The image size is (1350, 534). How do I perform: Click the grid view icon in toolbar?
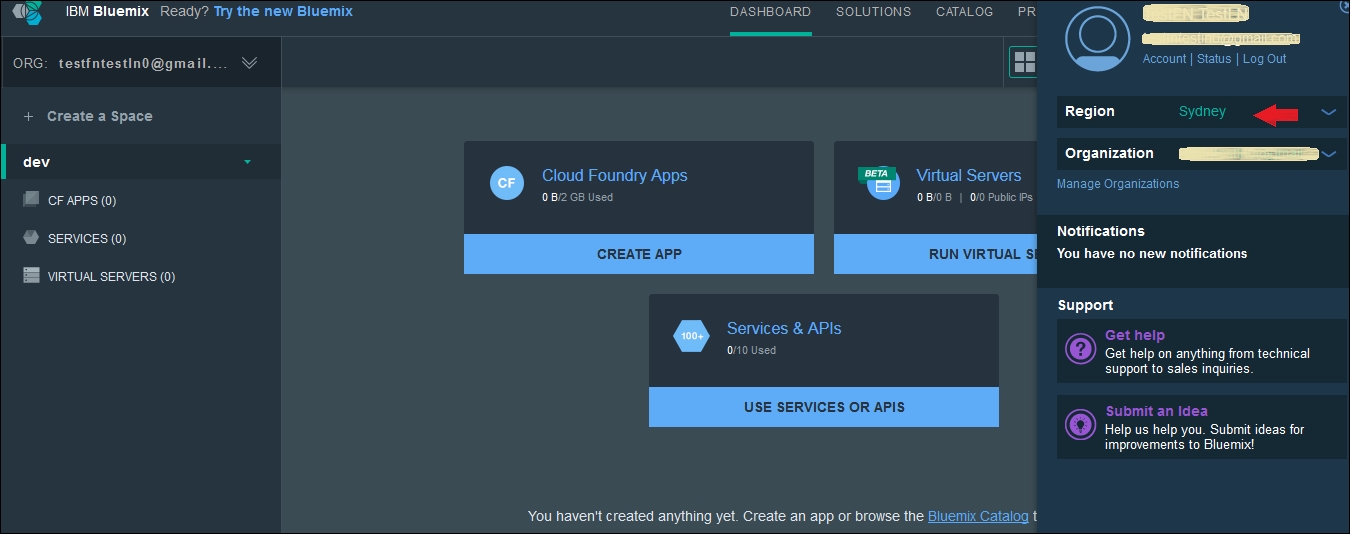click(1024, 63)
